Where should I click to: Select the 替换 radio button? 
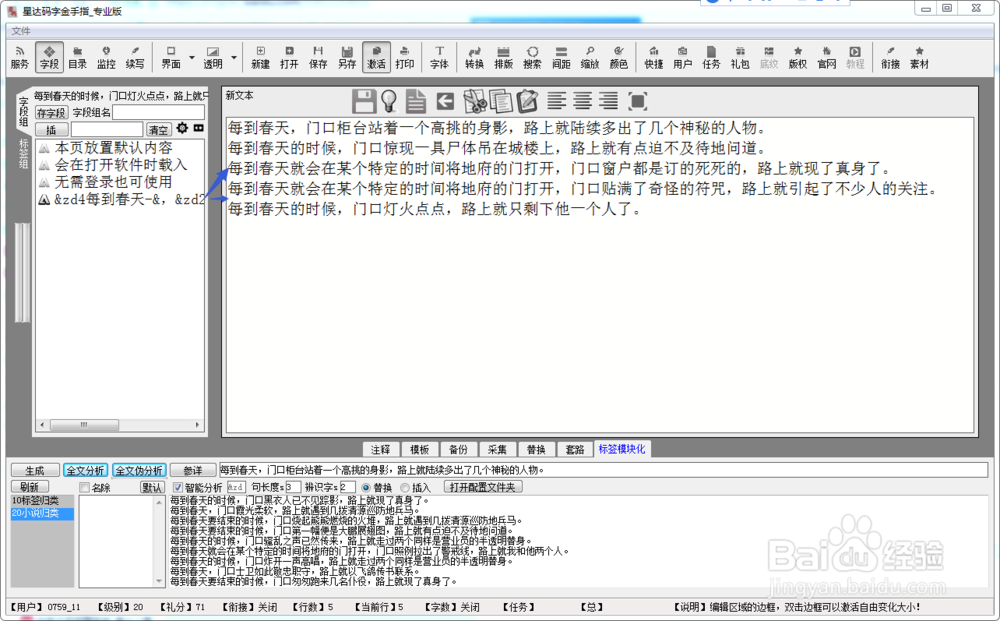click(x=366, y=488)
